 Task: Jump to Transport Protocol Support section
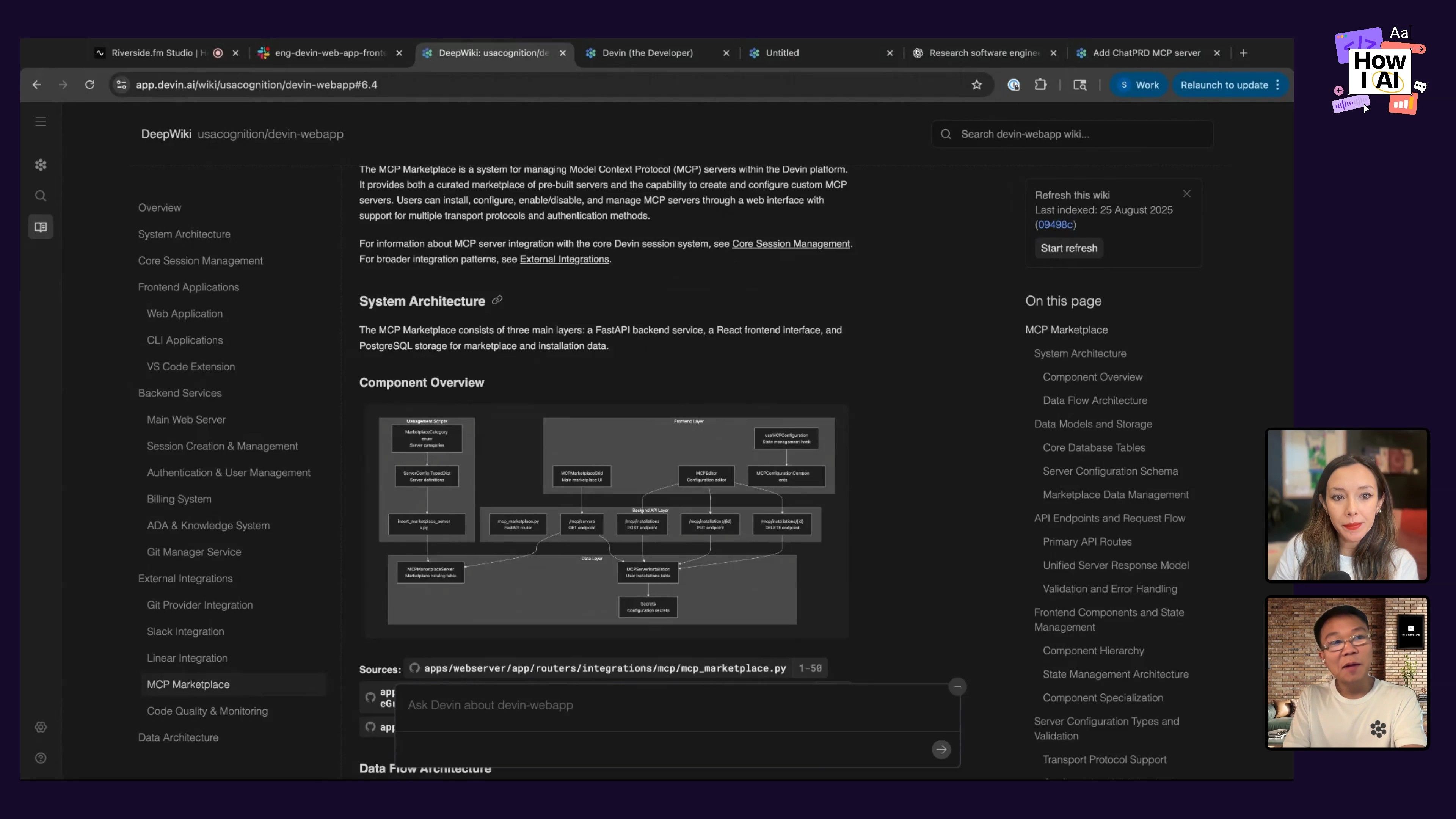[1105, 760]
